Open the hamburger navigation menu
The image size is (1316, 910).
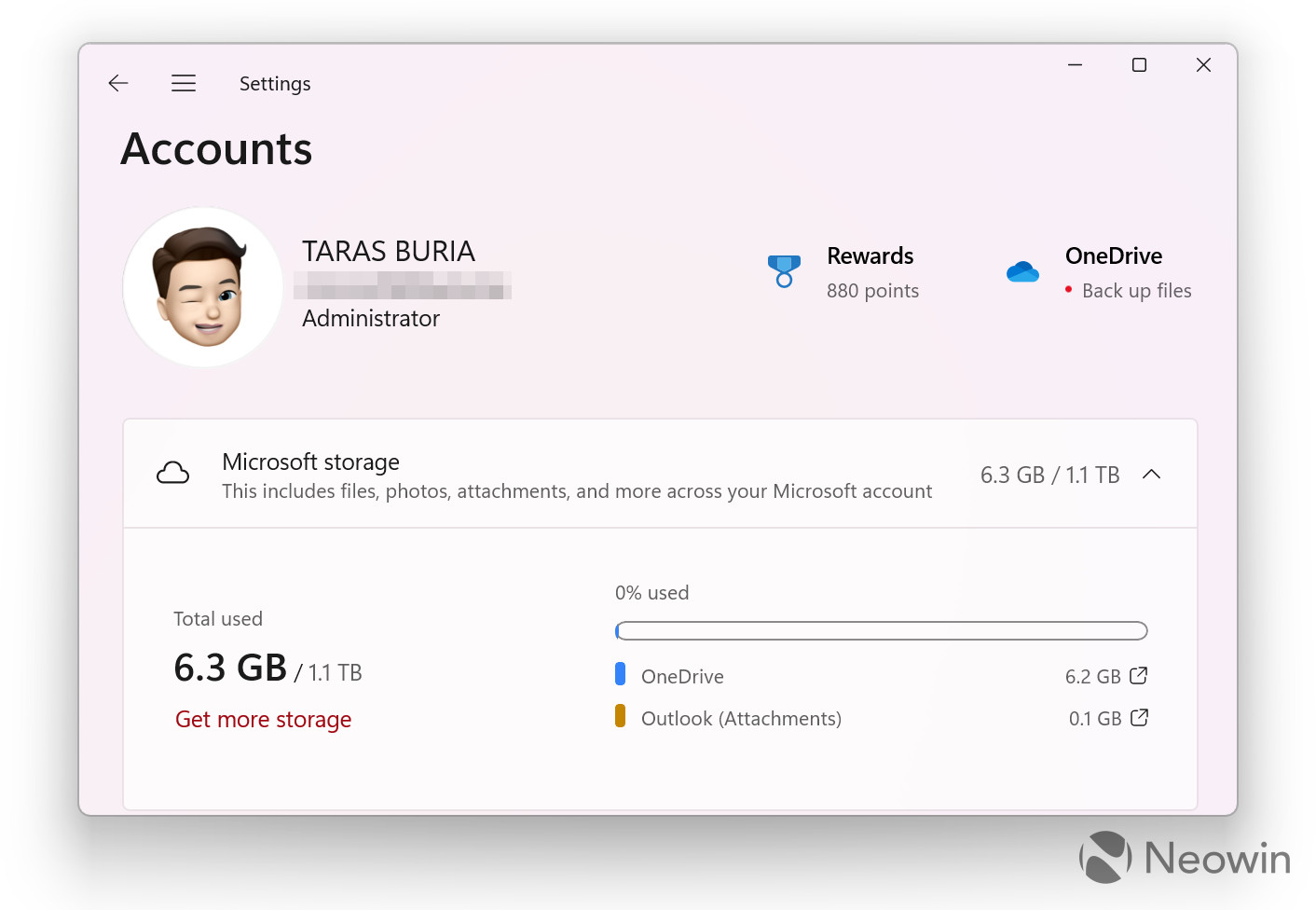184,83
